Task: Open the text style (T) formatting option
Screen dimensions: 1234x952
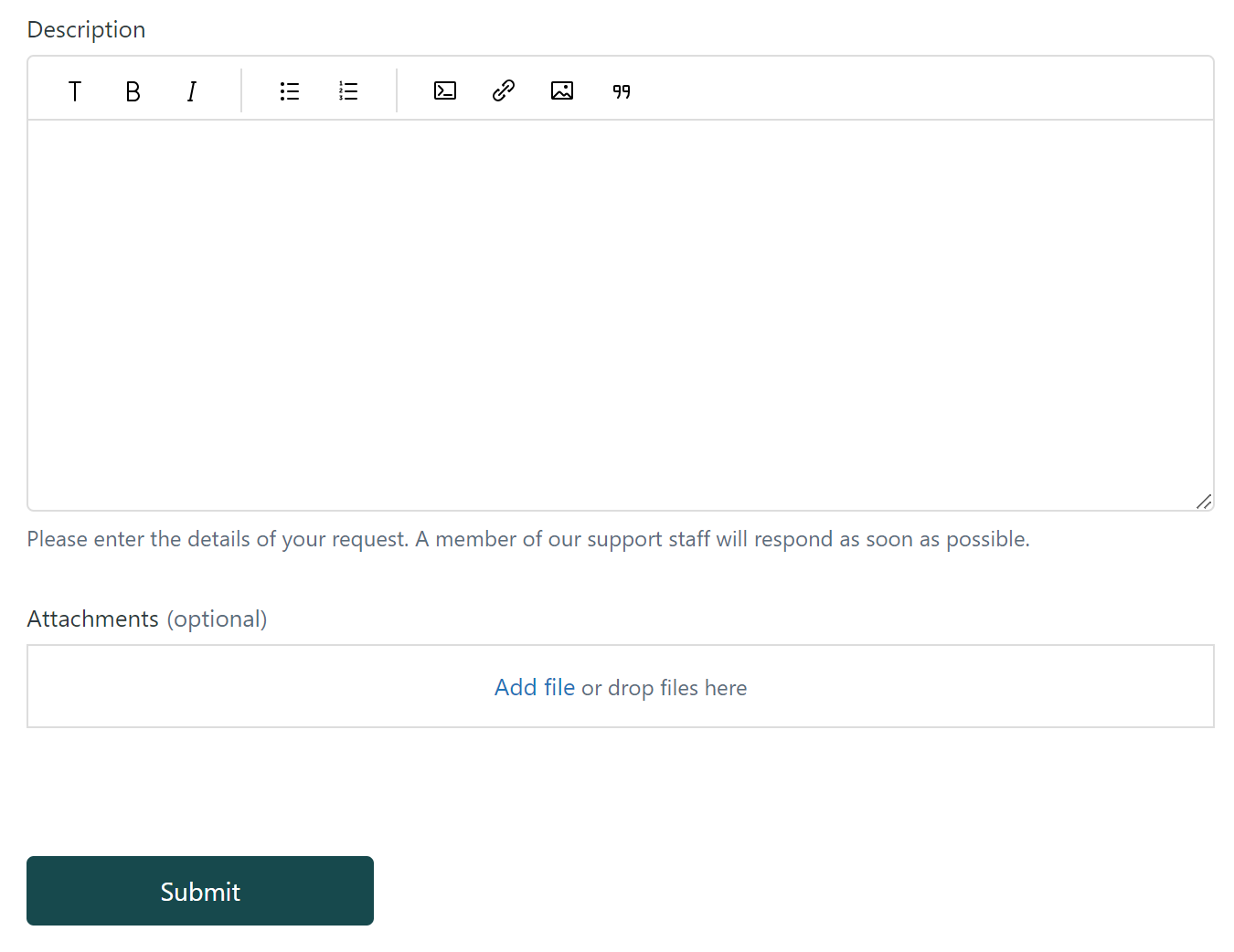Action: tap(75, 91)
